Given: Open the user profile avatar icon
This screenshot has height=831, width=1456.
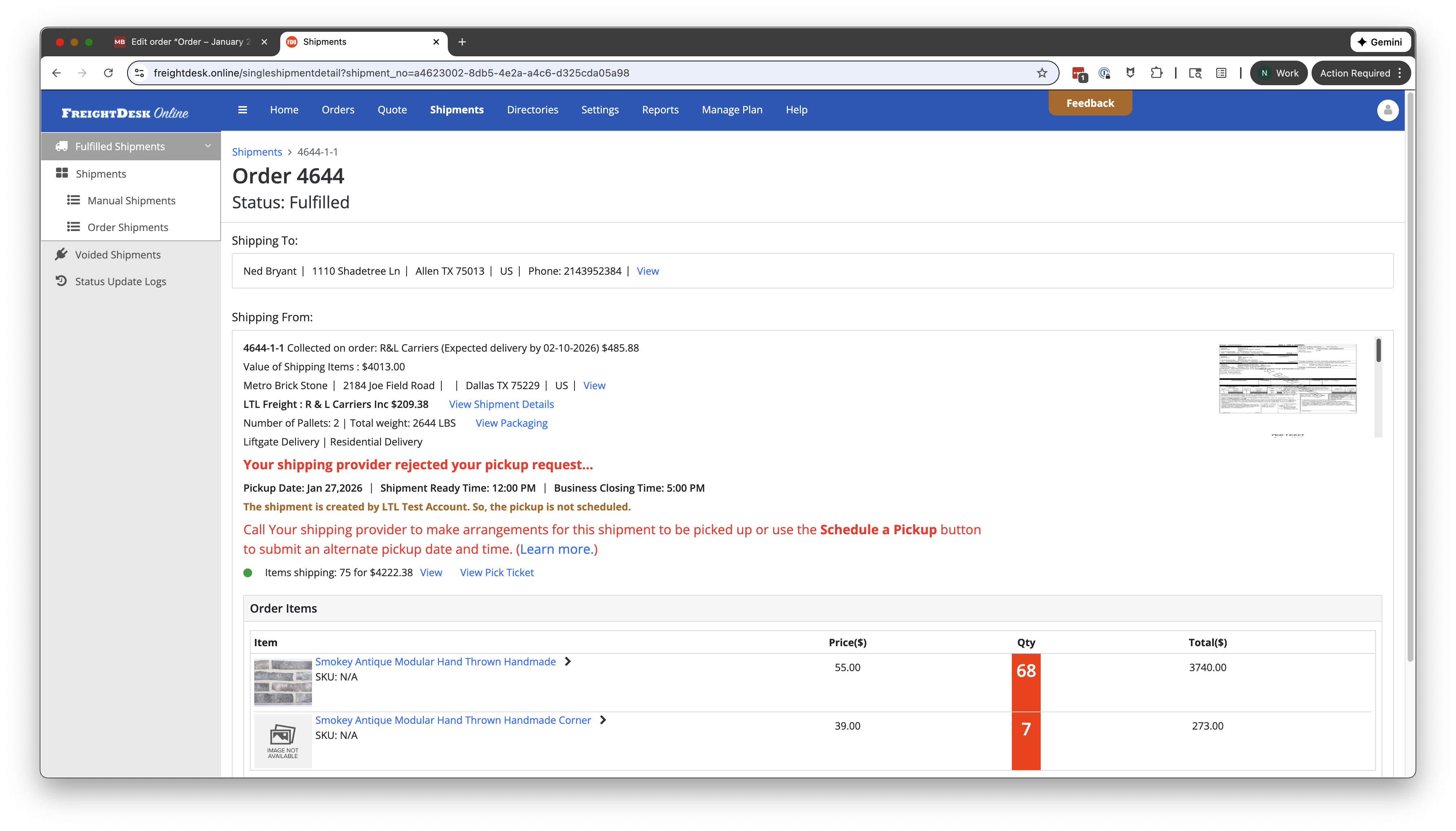Looking at the screenshot, I should (x=1387, y=110).
